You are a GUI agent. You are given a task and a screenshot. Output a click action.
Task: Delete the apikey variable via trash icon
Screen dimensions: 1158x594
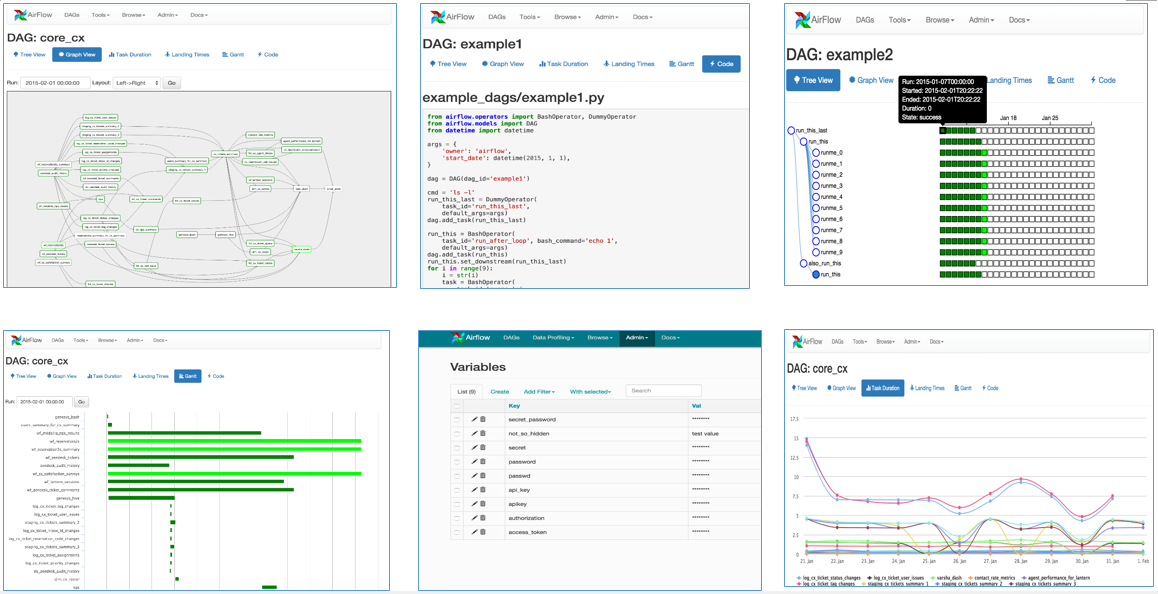pyautogui.click(x=483, y=503)
